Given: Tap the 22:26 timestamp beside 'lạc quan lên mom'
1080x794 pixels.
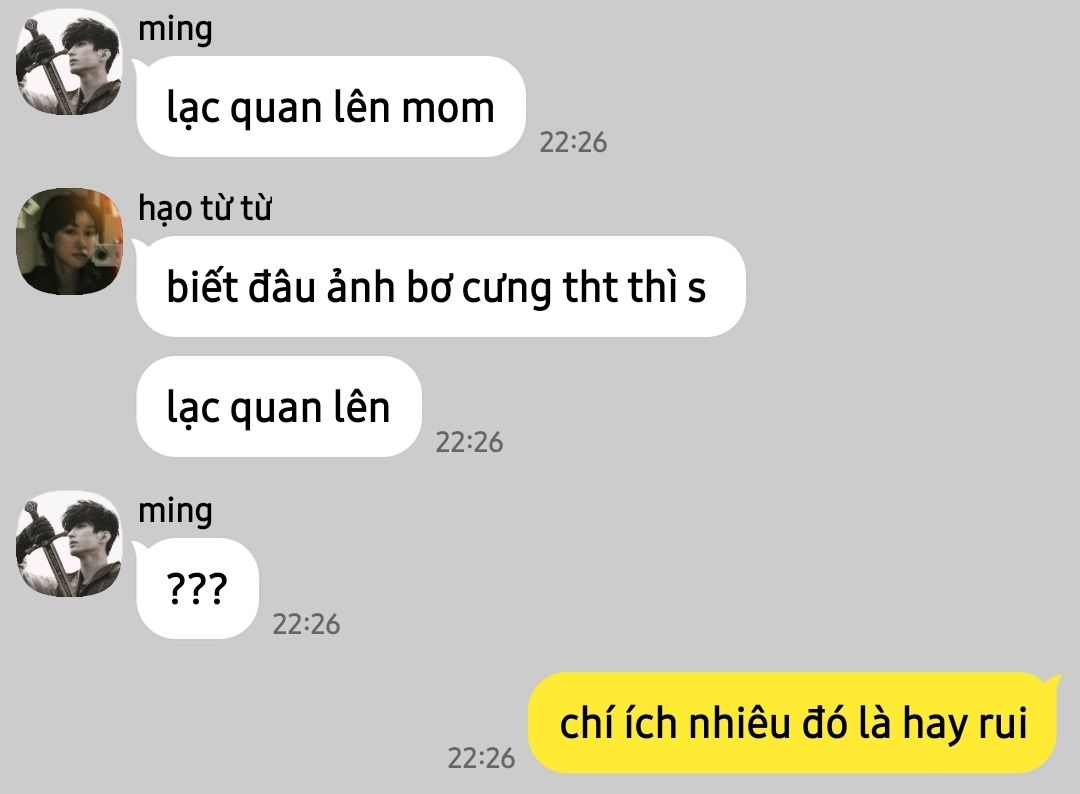Looking at the screenshot, I should pyautogui.click(x=573, y=142).
